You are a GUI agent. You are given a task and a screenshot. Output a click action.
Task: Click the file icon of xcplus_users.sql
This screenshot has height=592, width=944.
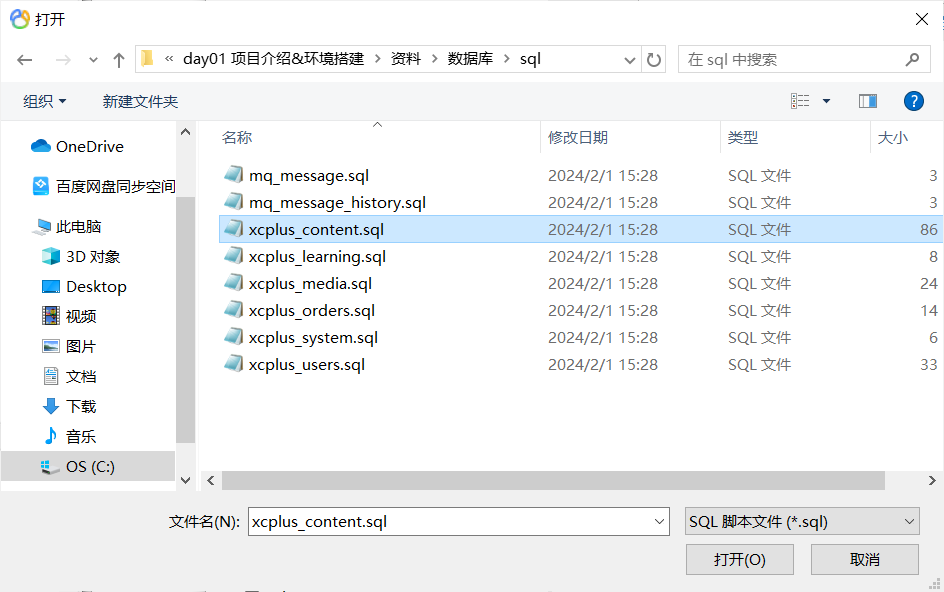pyautogui.click(x=234, y=364)
